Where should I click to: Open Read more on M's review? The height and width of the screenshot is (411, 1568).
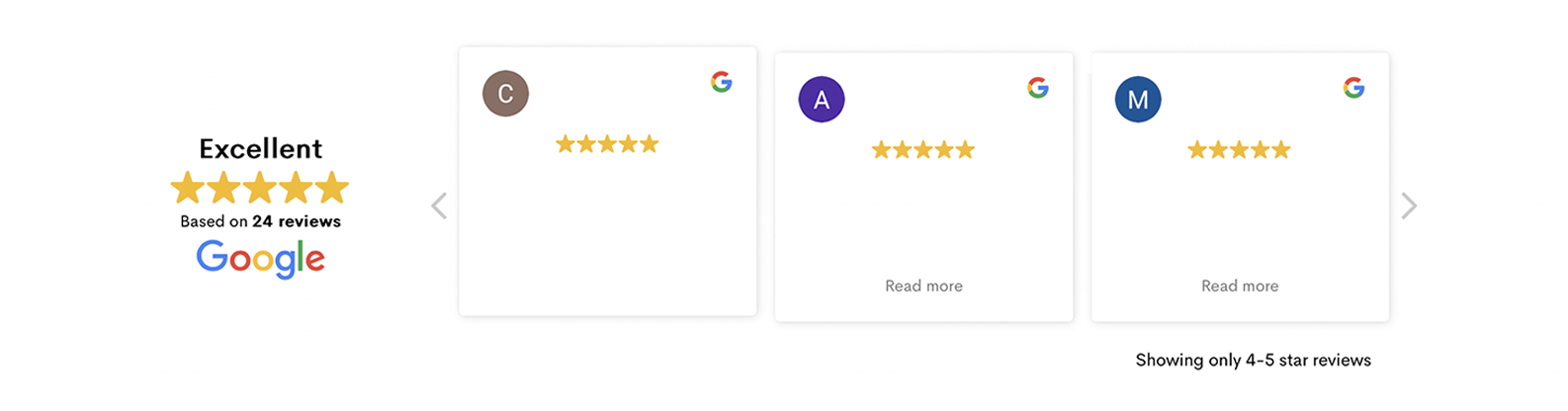1240,286
